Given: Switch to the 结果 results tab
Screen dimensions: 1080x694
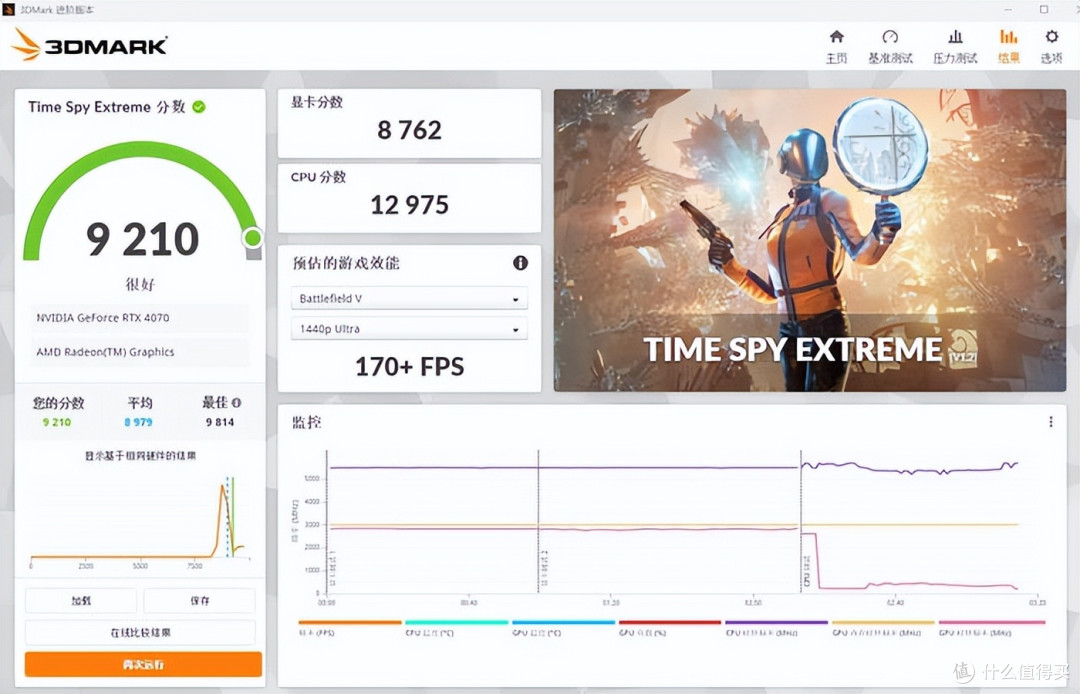Looking at the screenshot, I should [x=1008, y=46].
